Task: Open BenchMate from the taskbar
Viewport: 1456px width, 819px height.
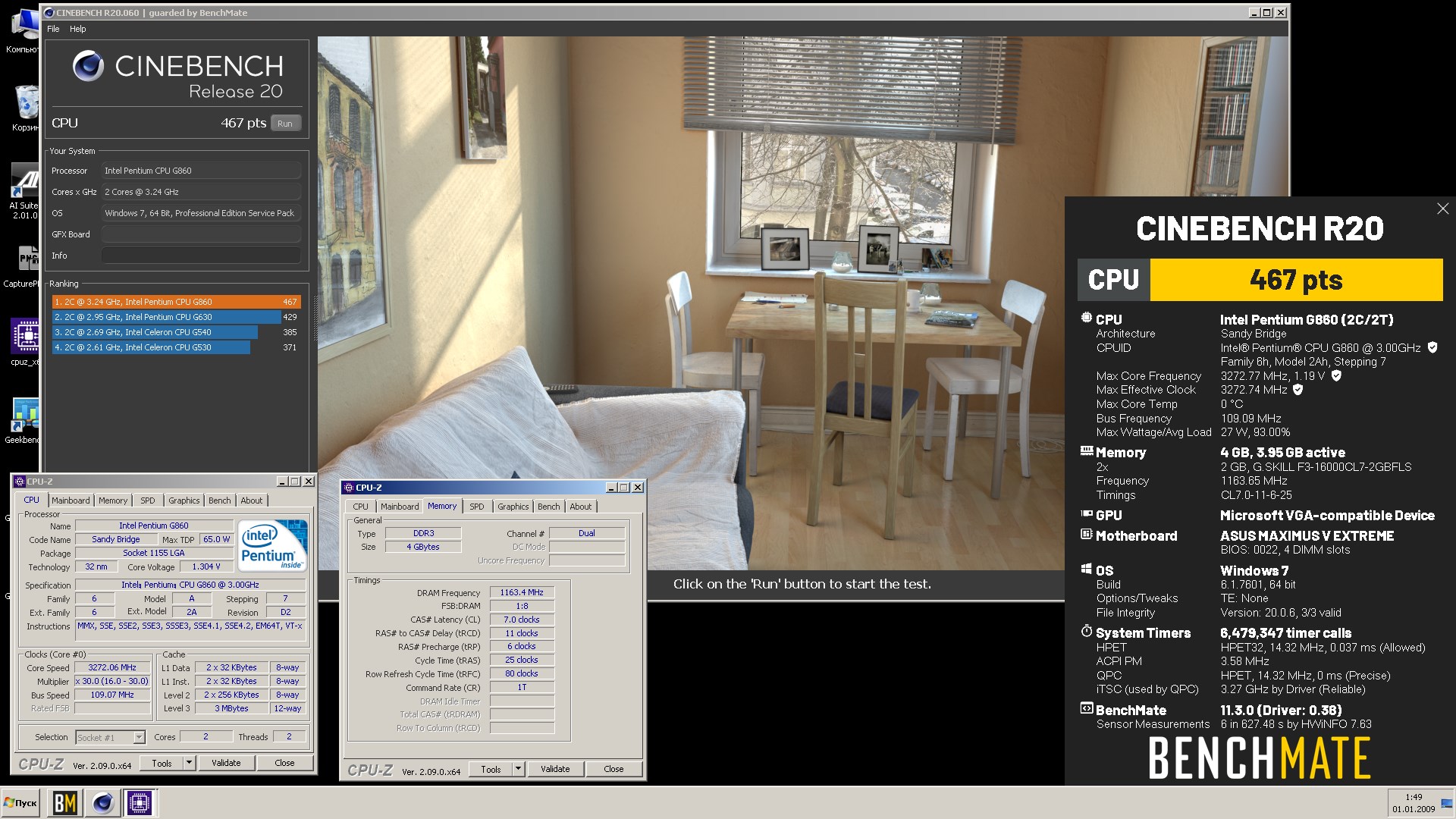Action: coord(65,802)
